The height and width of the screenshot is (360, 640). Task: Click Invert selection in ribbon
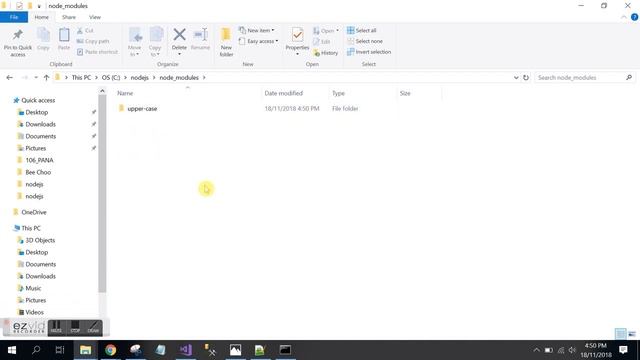click(369, 52)
